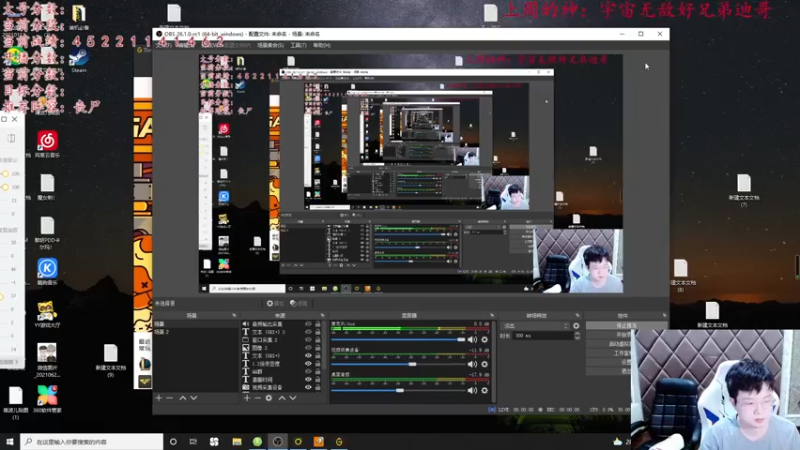
Task: Open 麦克风/Aux mixer gear settings
Action: click(x=485, y=340)
